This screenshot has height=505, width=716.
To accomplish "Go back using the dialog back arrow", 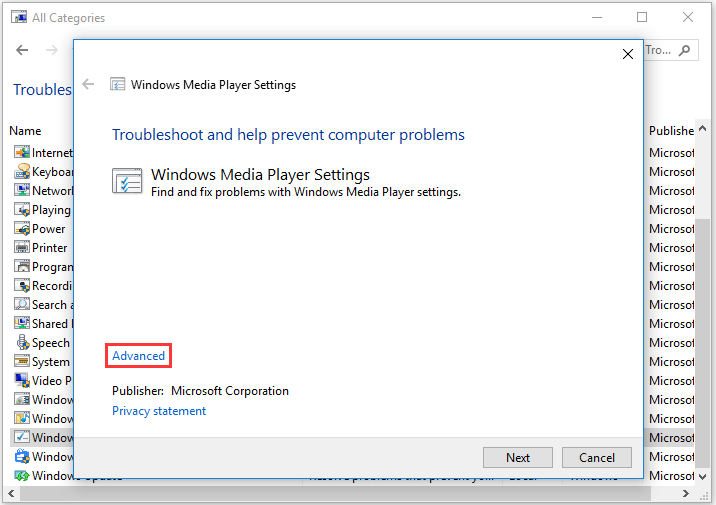I will (88, 84).
